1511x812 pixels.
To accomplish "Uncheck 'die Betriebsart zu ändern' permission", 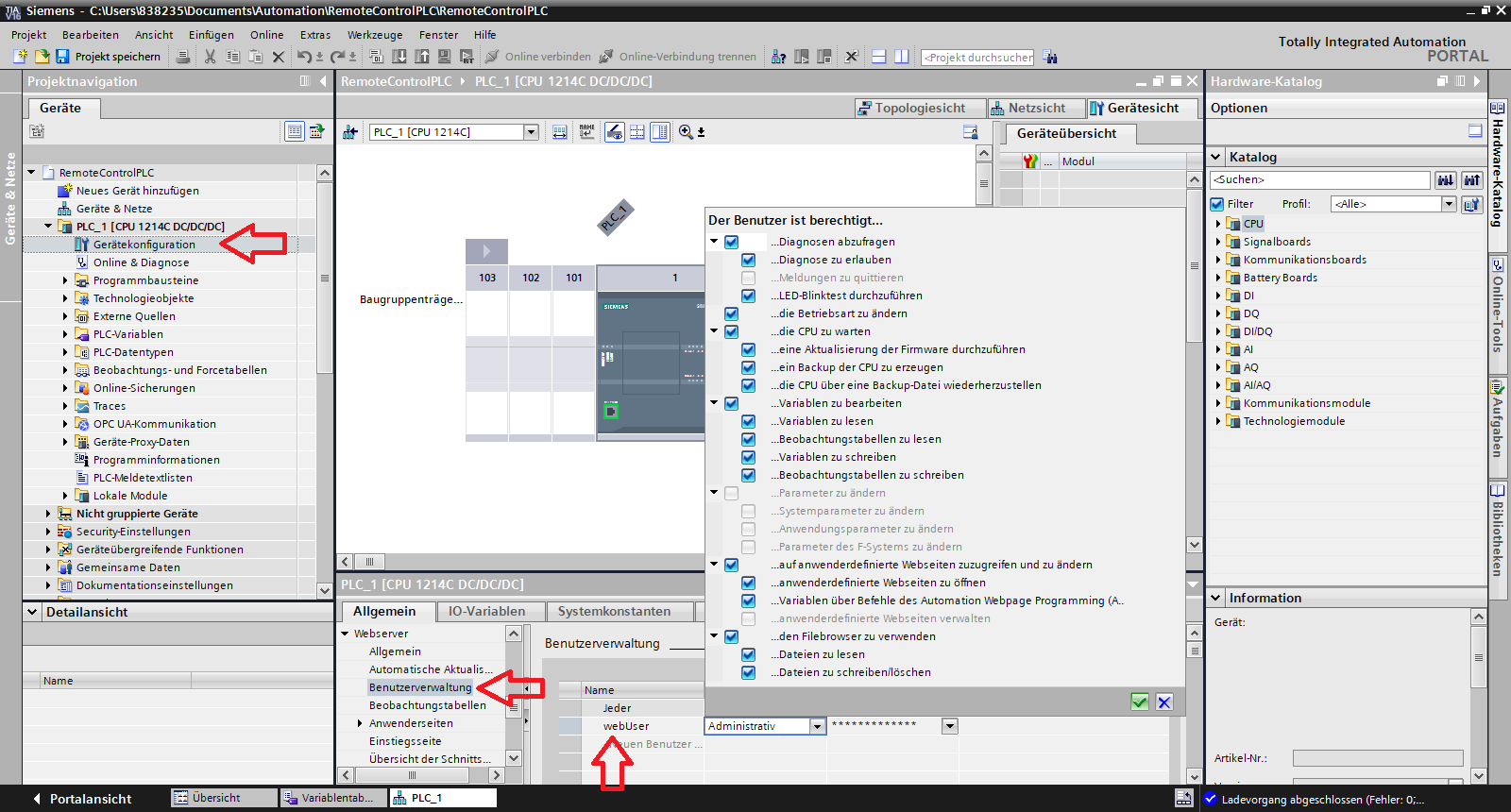I will [731, 313].
